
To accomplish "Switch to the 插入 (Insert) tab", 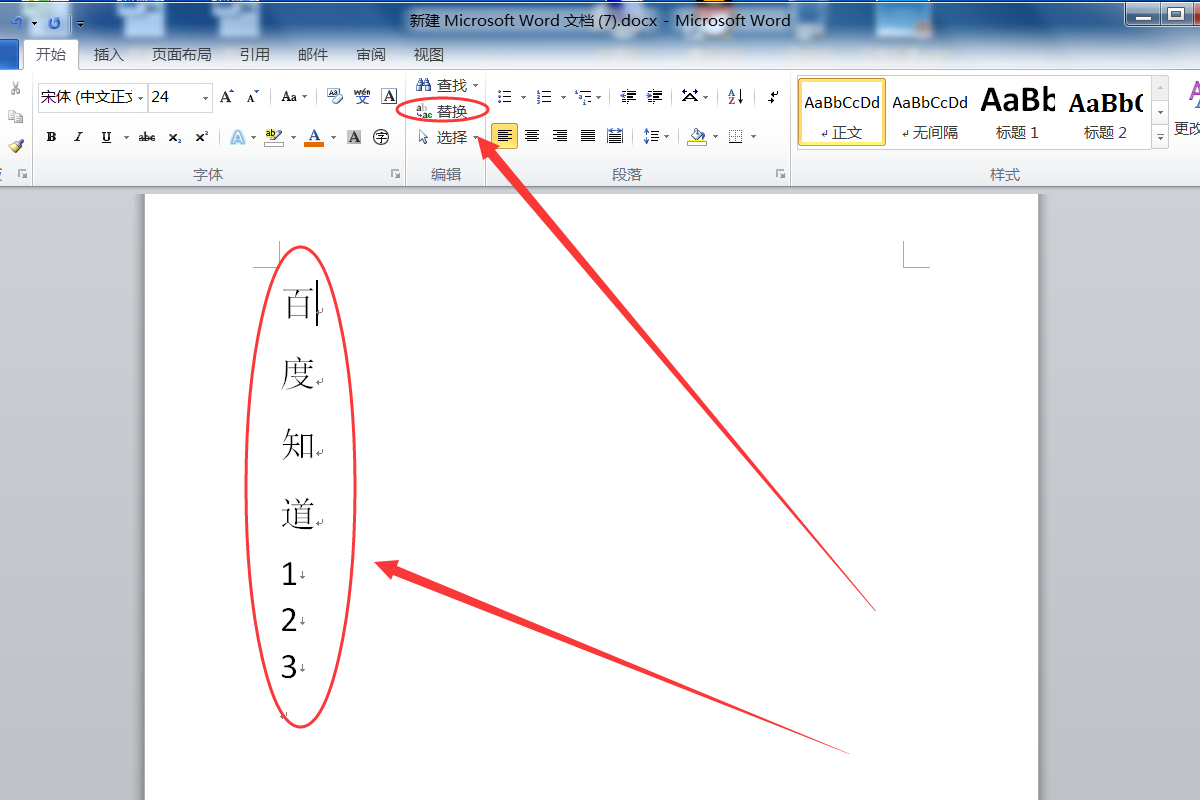I will click(109, 55).
